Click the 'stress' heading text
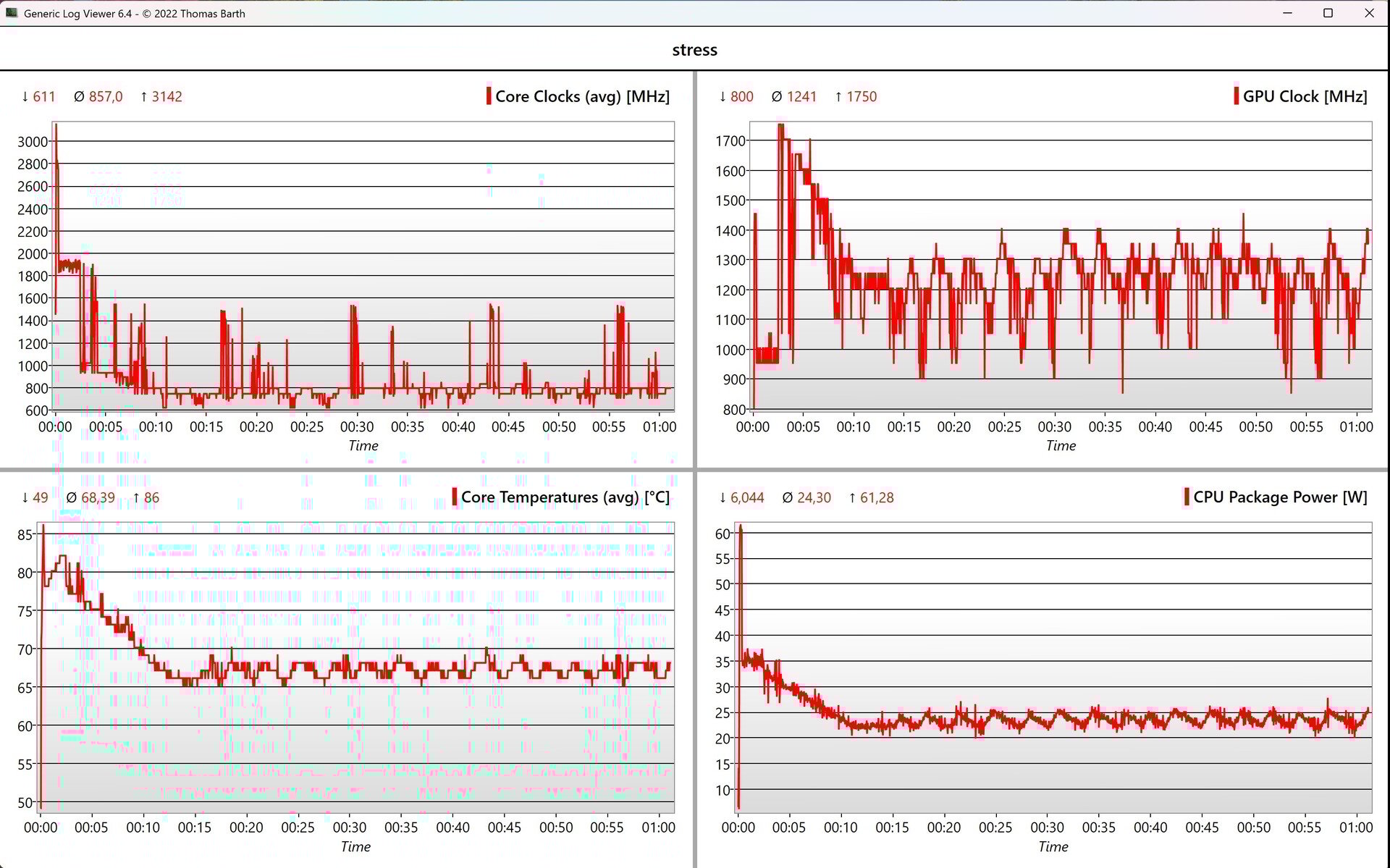 (x=694, y=50)
